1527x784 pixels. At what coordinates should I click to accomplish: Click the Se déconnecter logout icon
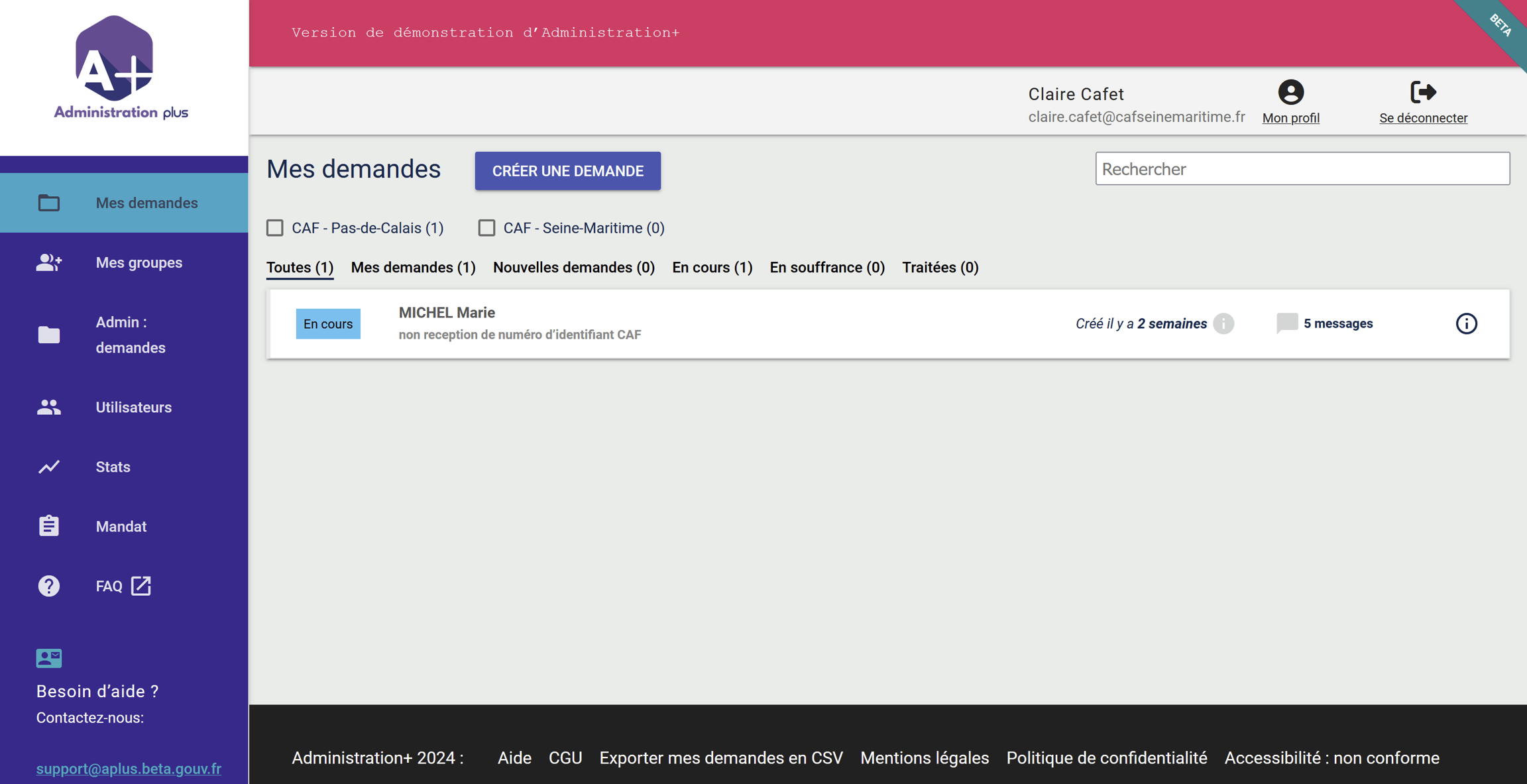[1423, 92]
